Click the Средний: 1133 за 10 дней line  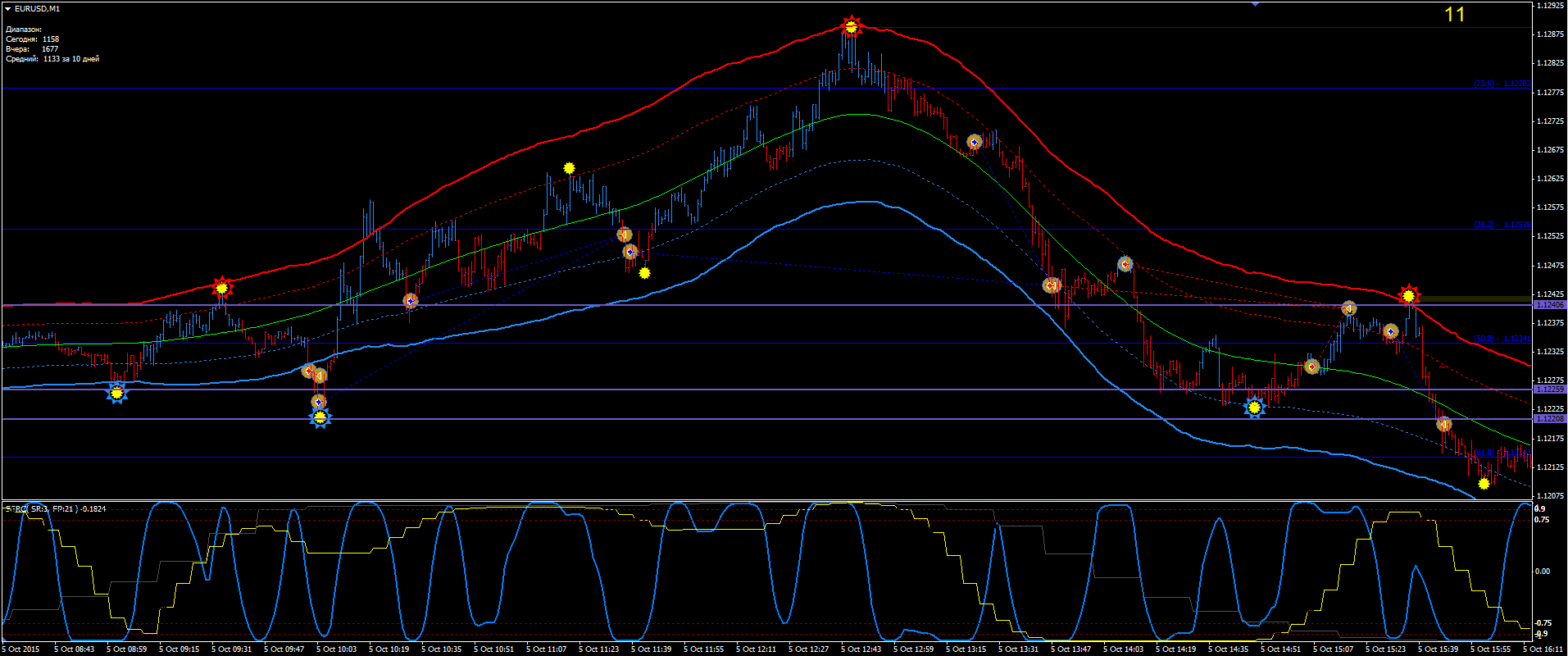pyautogui.click(x=52, y=59)
